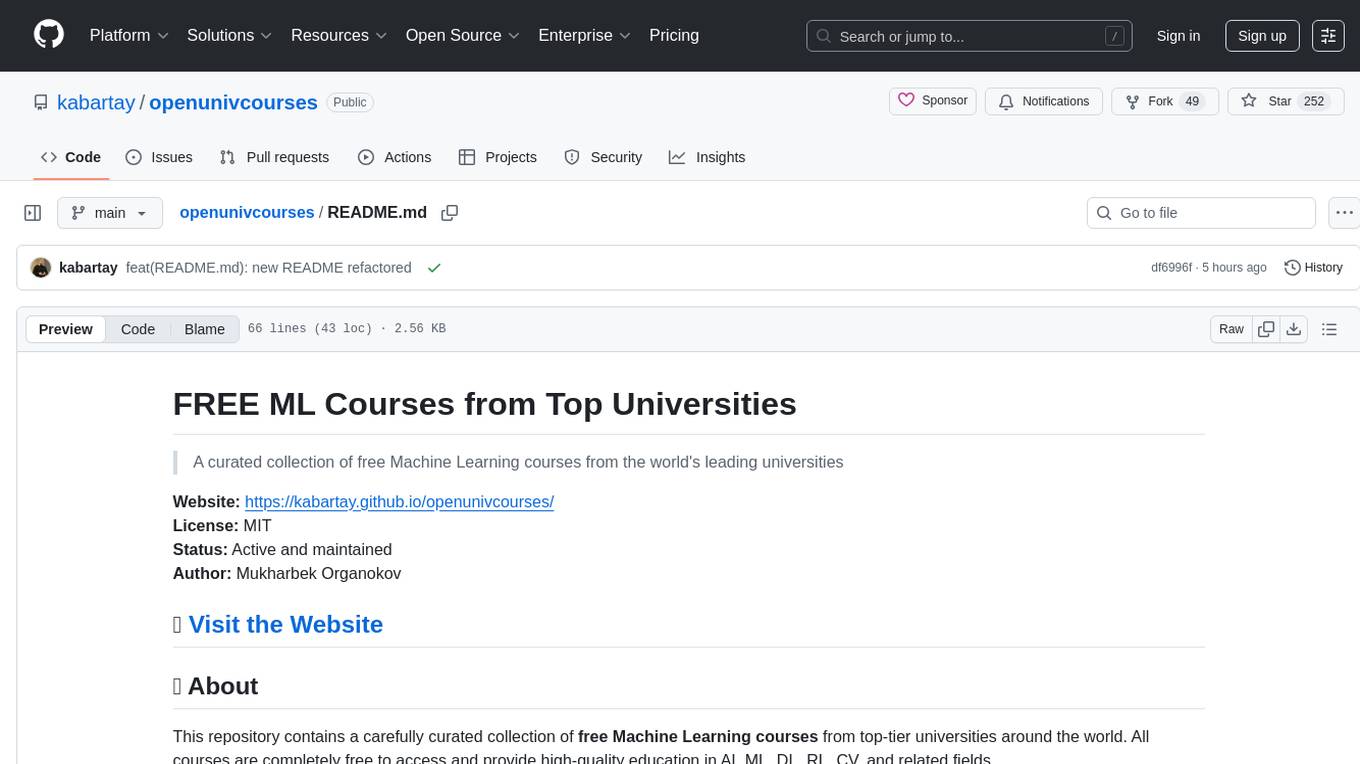This screenshot has width=1360, height=764.
Task: Select the Preview view
Action: [x=66, y=329]
